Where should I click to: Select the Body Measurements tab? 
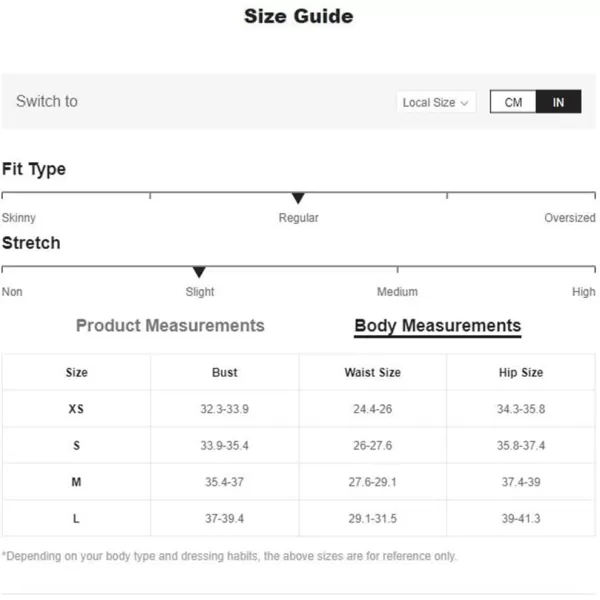[x=437, y=326]
